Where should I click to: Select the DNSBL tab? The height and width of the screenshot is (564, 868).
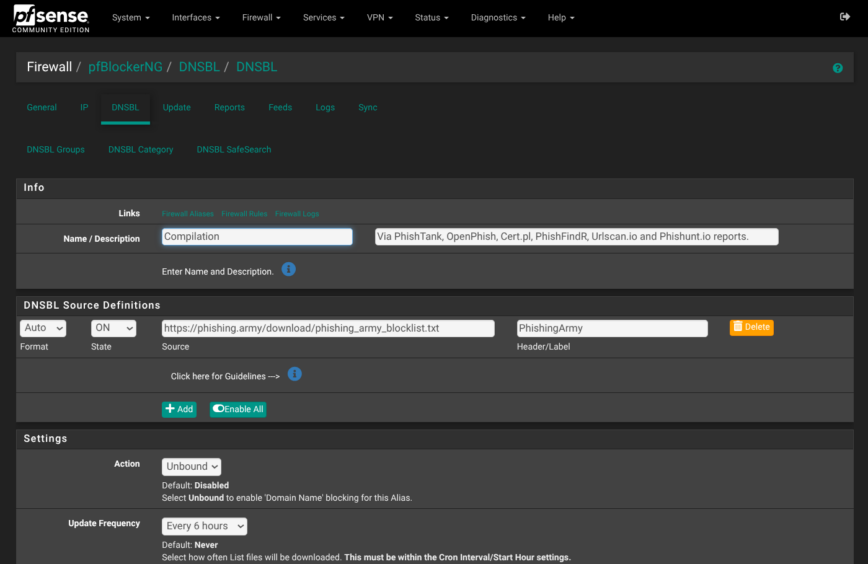tap(125, 107)
